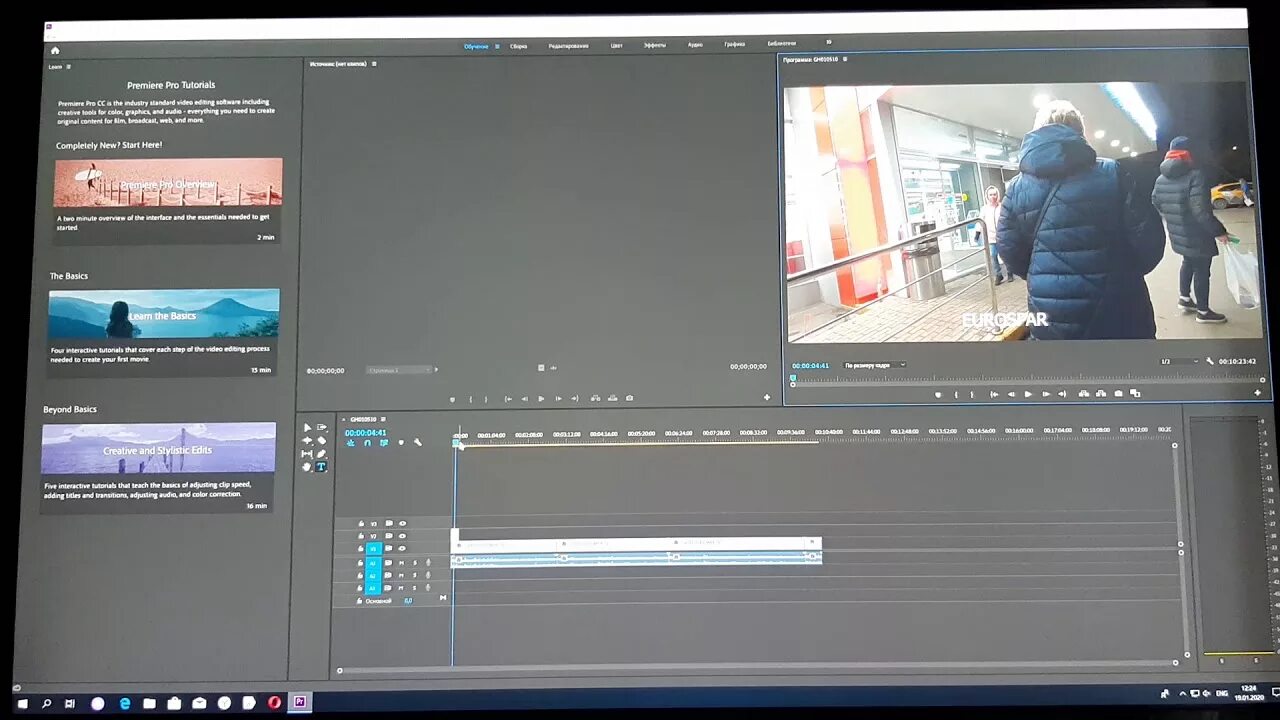Screen dimensions: 1280x720
Task: Switch to Аудио workspace tab
Action: coord(695,45)
